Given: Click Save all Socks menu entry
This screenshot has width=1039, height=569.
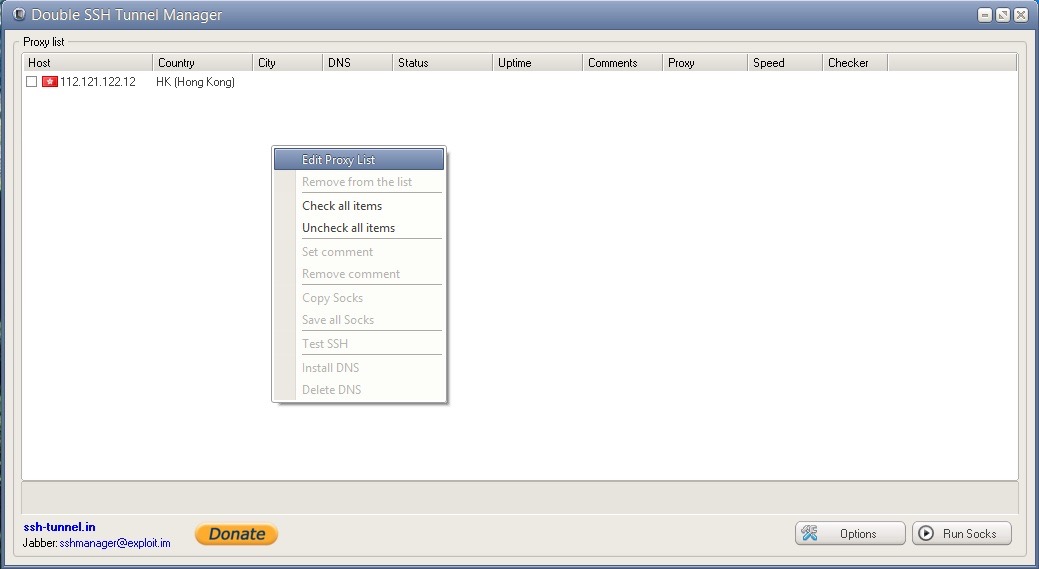Looking at the screenshot, I should tap(358, 319).
